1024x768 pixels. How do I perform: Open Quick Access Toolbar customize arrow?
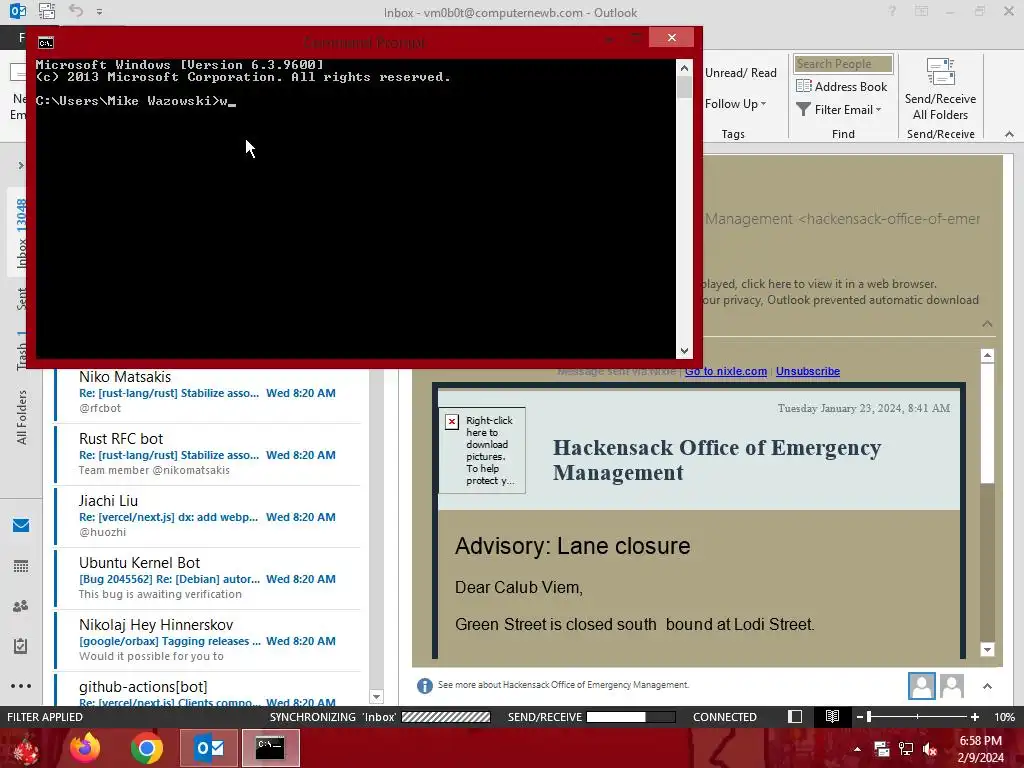(99, 12)
